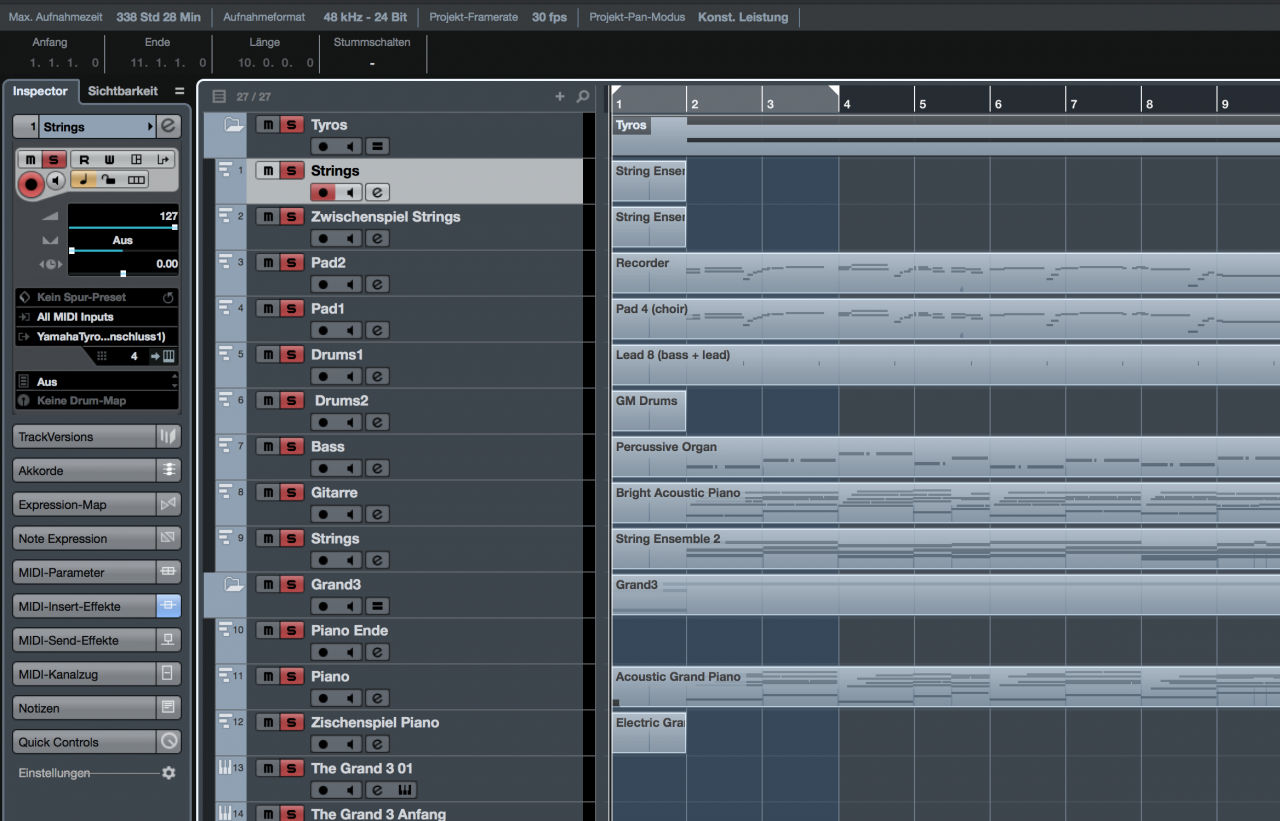Open the Kein Spur-Preset selector
1280x821 pixels.
(x=88, y=297)
